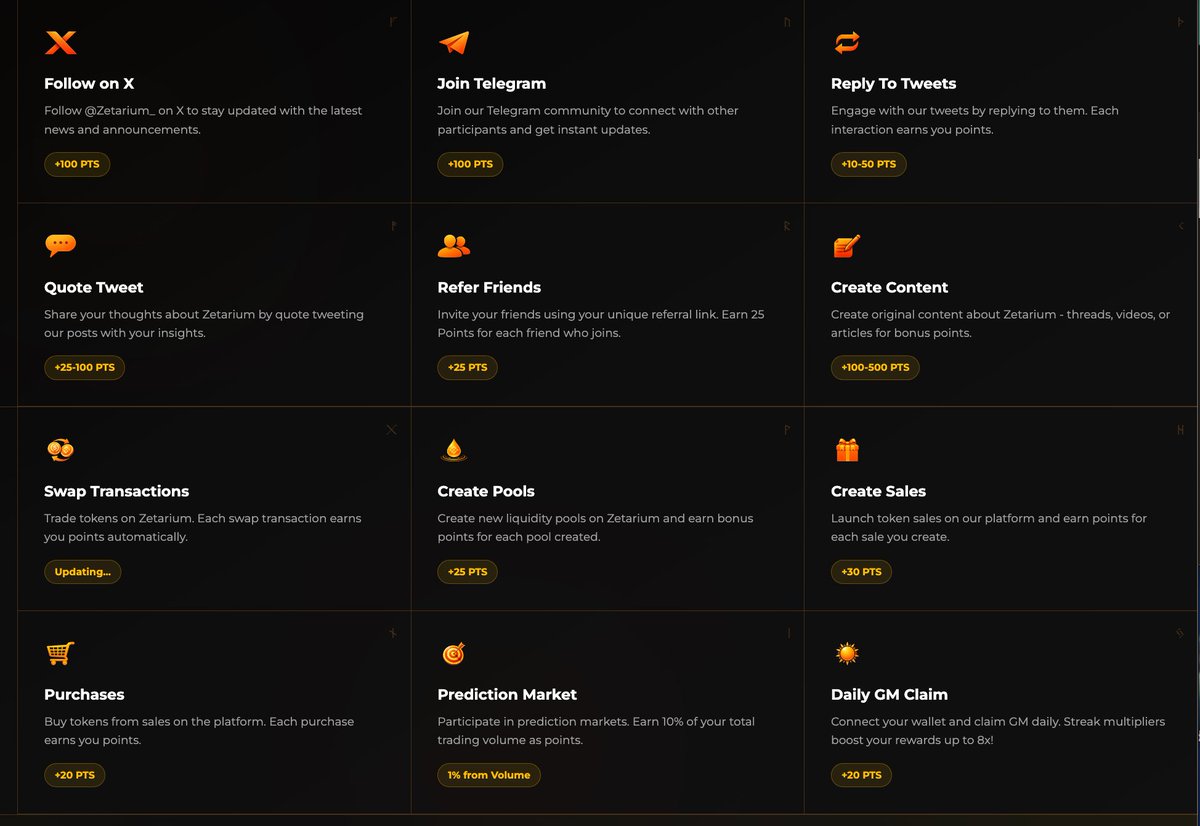Click the Prediction Market heading
Screen dimensions: 1200x826
[x=507, y=694]
